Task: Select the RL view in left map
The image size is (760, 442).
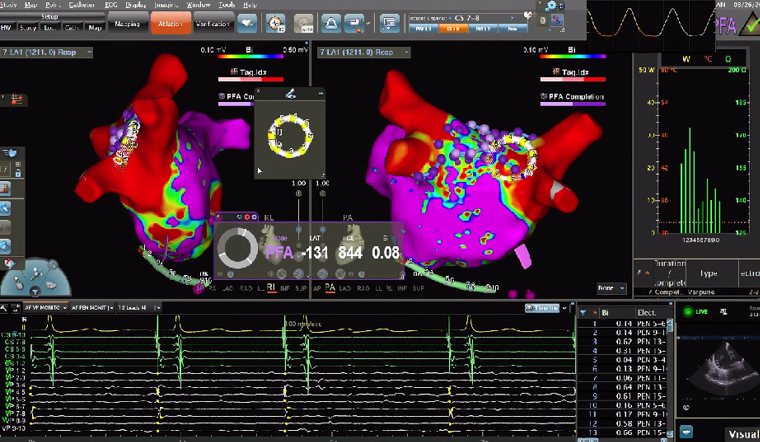Action: click(x=271, y=288)
